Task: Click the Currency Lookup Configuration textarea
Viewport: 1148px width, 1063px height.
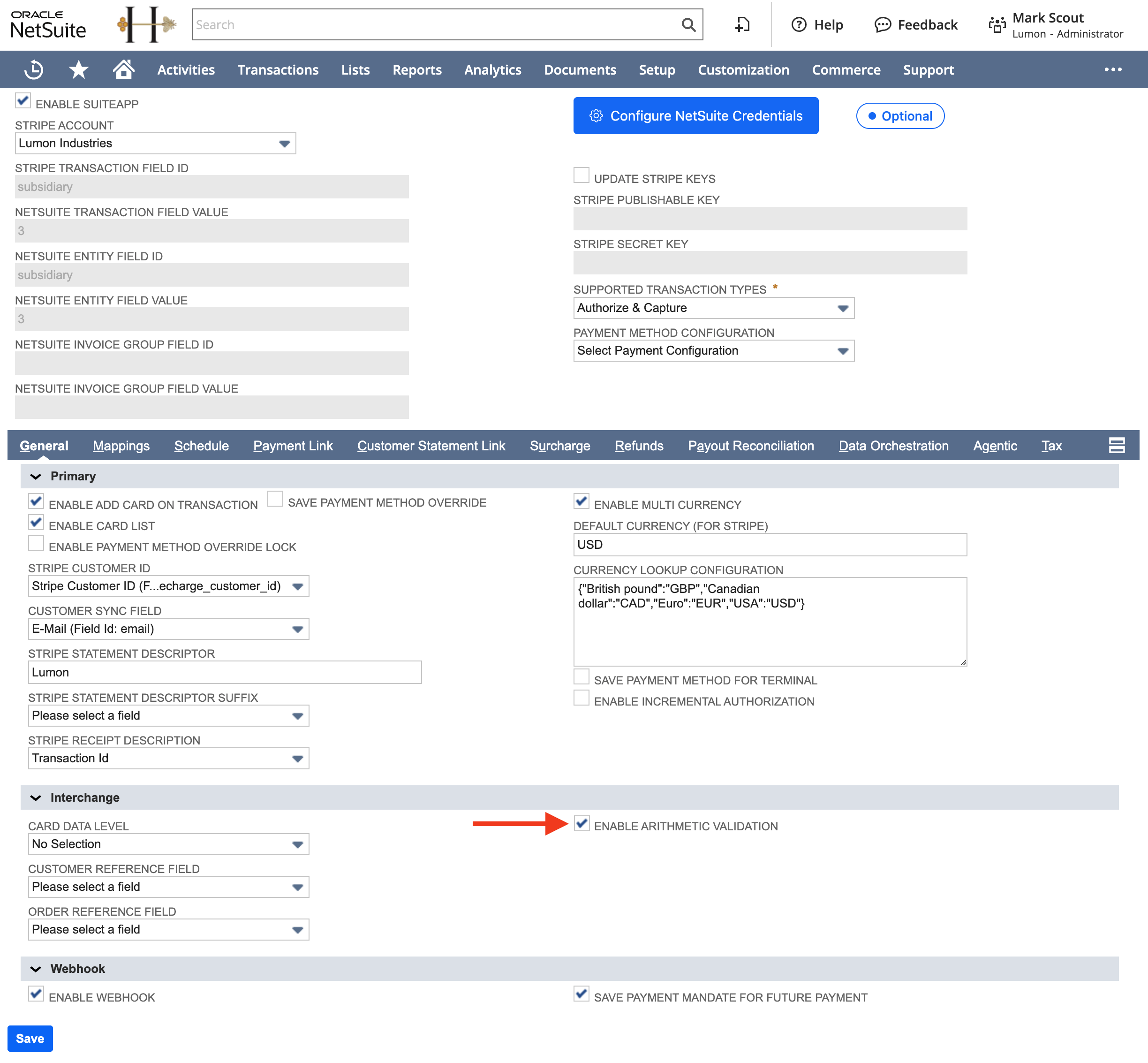Action: tap(770, 622)
